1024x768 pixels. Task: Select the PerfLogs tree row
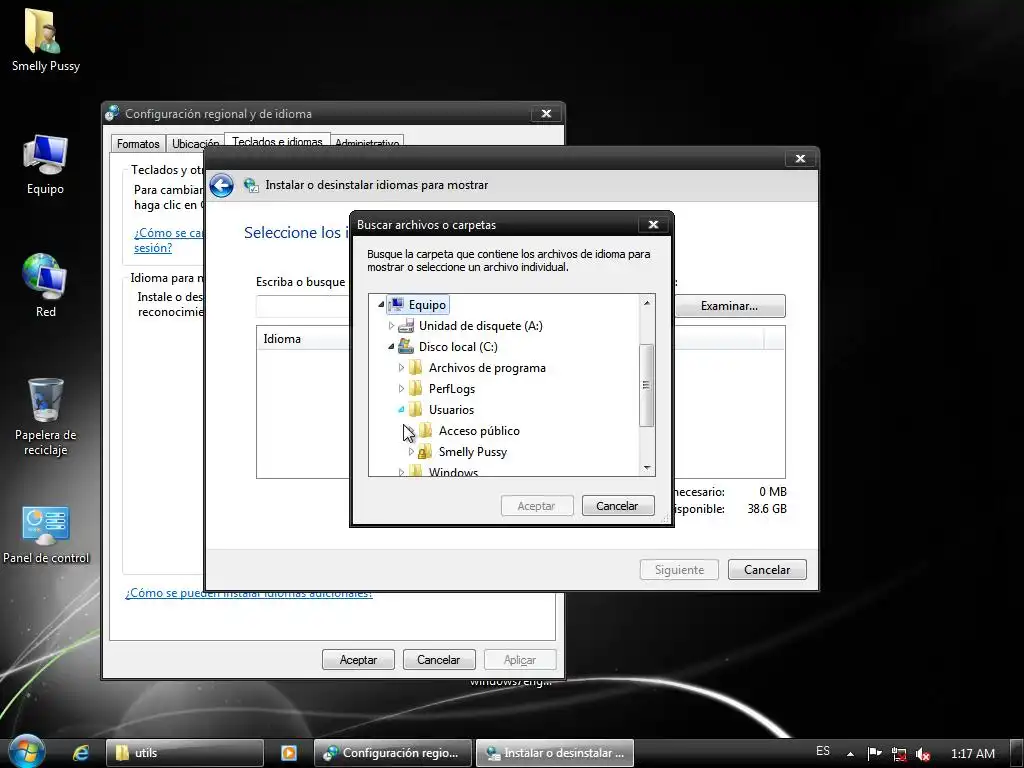click(451, 389)
